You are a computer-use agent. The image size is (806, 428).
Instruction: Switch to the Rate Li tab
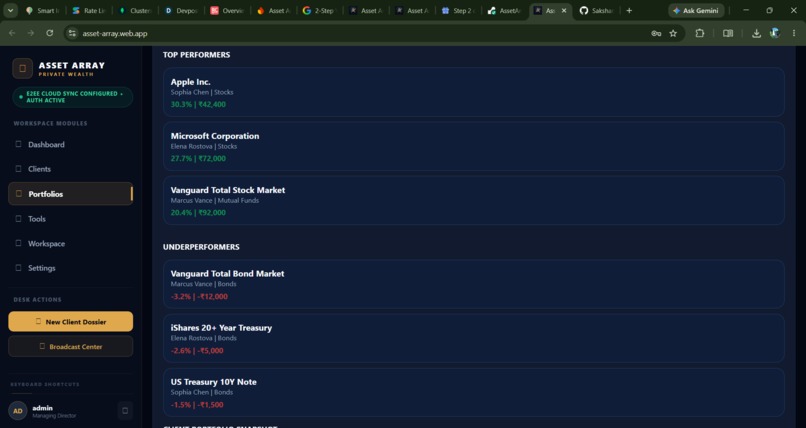(x=89, y=10)
